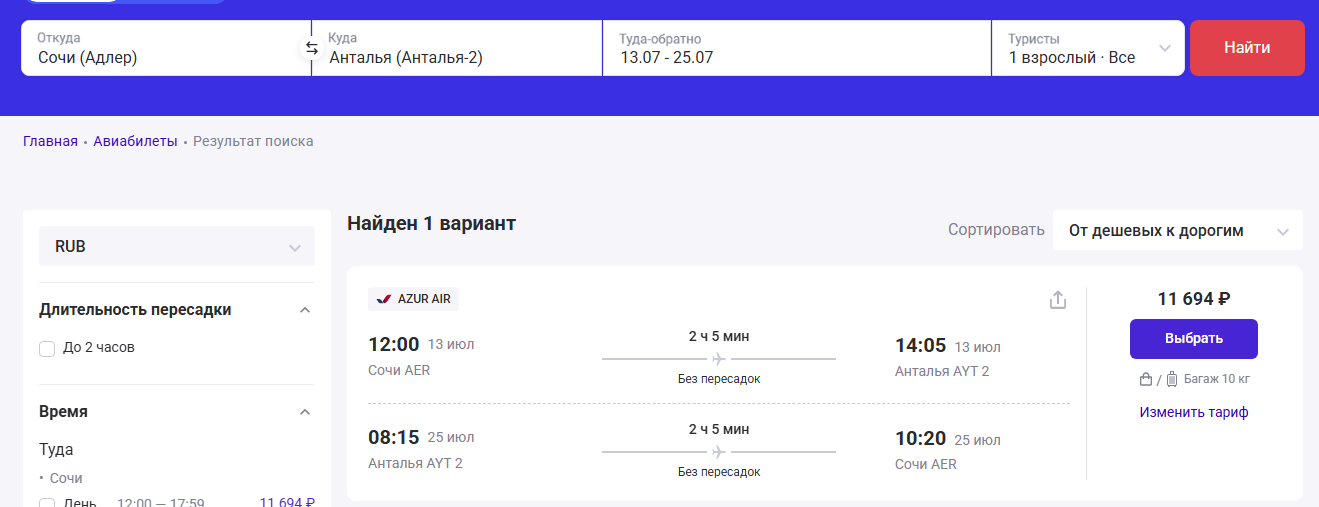Click the Найден 1 вариант heading
This screenshot has height=507, width=1319.
tap(431, 223)
